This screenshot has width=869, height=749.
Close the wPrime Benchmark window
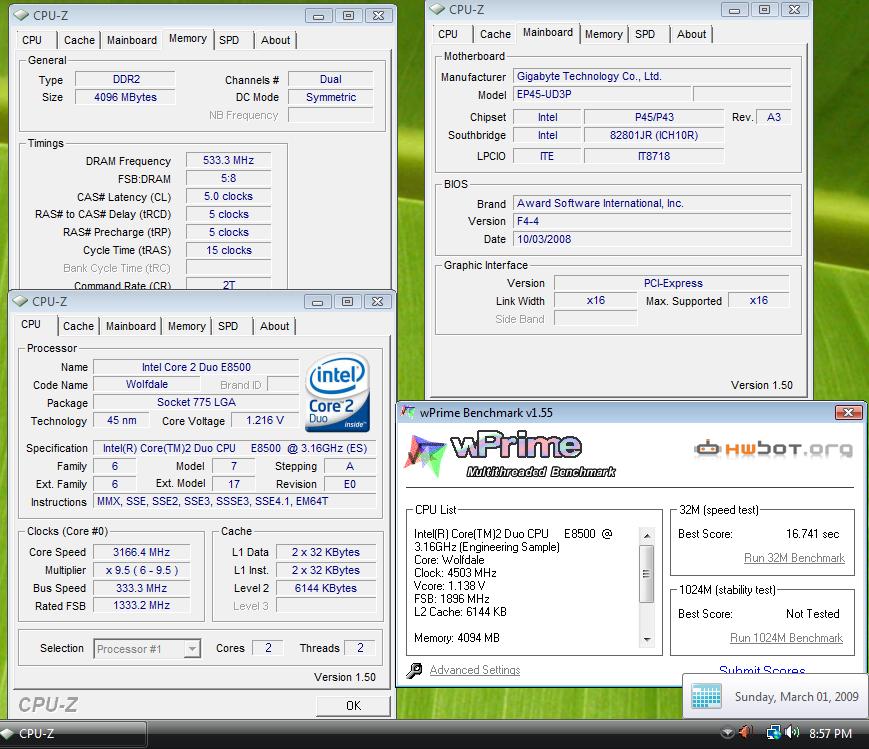pos(848,412)
